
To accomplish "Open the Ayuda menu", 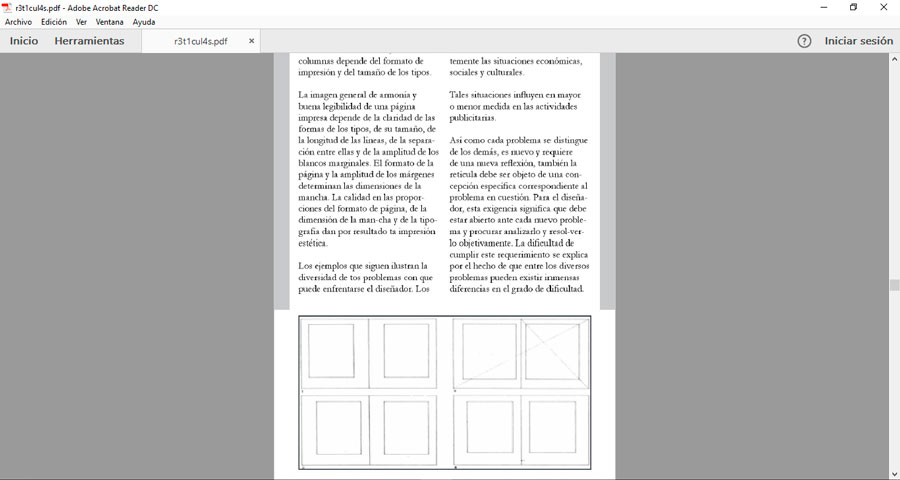I will (144, 22).
